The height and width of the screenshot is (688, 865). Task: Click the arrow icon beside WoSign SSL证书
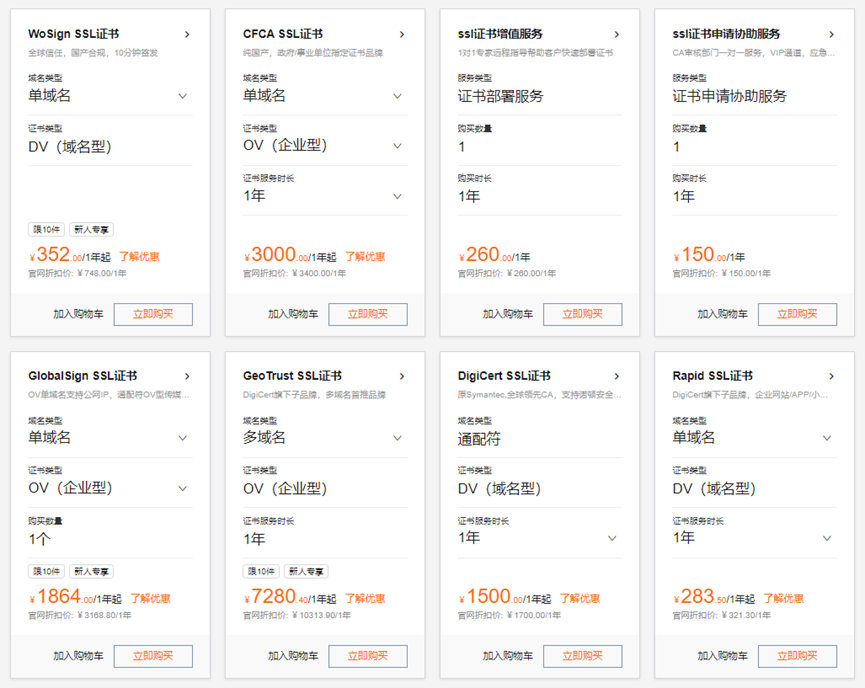click(187, 34)
